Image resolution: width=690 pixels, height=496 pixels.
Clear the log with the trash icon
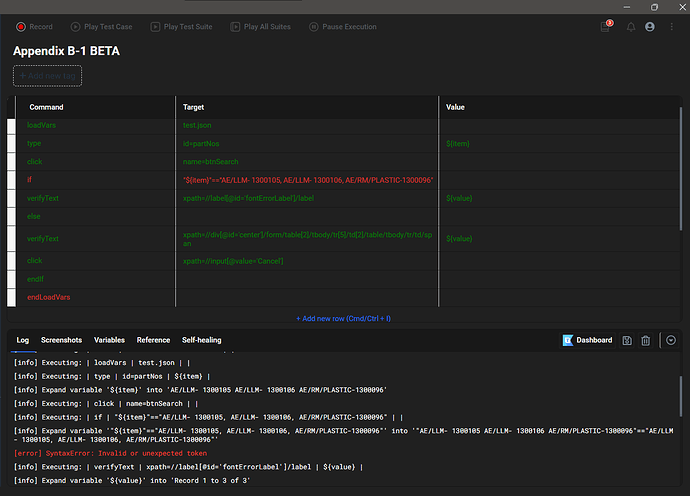[x=646, y=340]
